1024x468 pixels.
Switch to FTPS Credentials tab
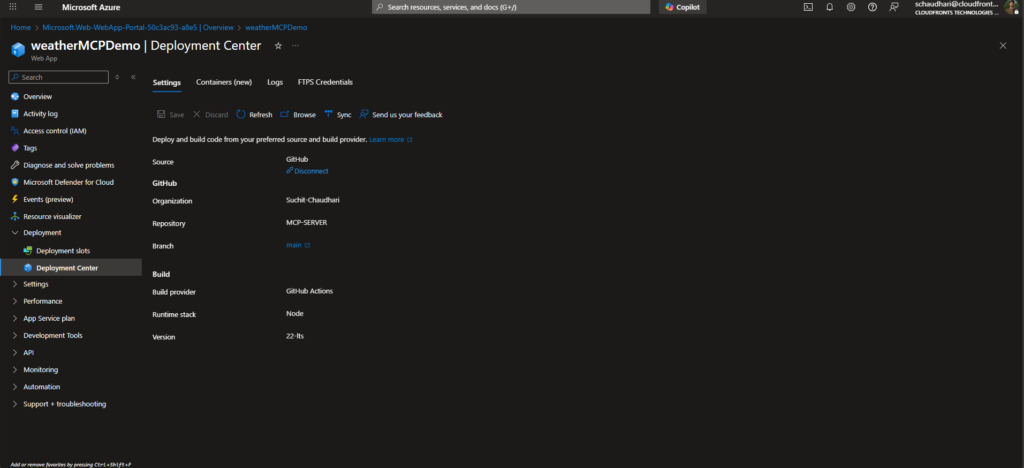click(325, 82)
